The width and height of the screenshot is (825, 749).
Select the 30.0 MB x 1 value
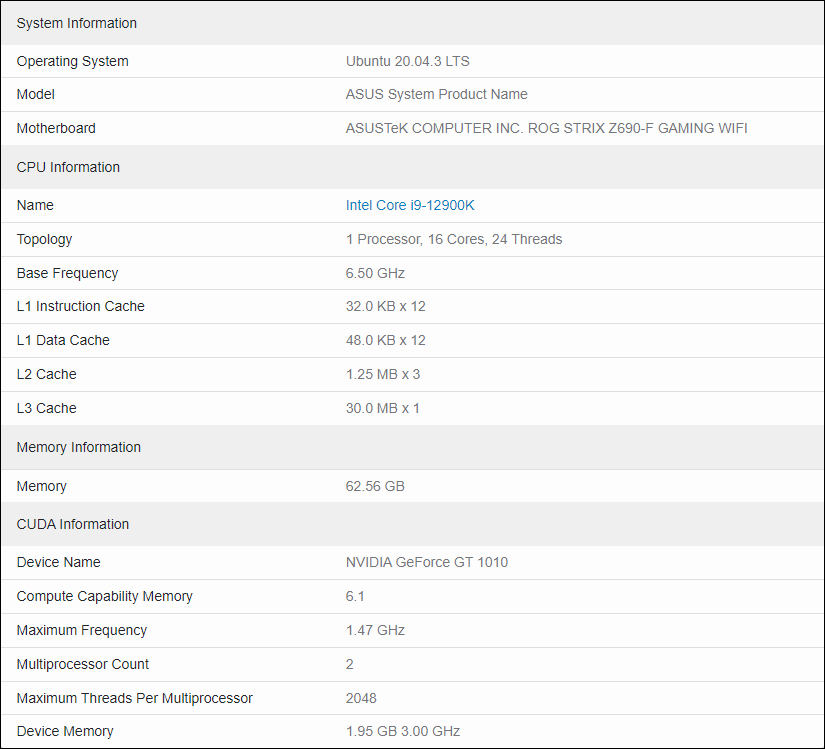383,408
